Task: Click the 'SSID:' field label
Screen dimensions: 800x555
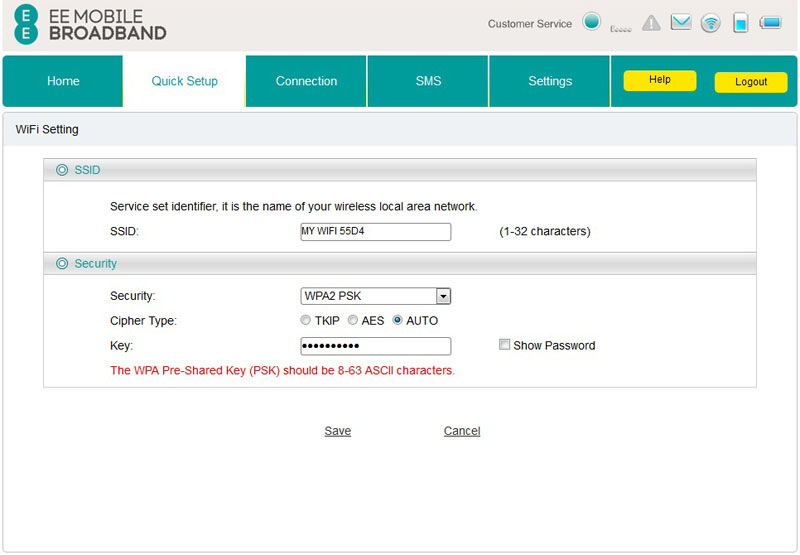Action: 124,232
